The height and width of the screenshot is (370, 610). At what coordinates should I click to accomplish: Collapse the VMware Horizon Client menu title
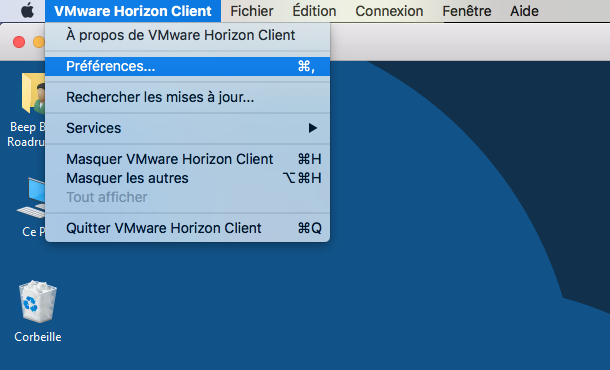(x=133, y=11)
